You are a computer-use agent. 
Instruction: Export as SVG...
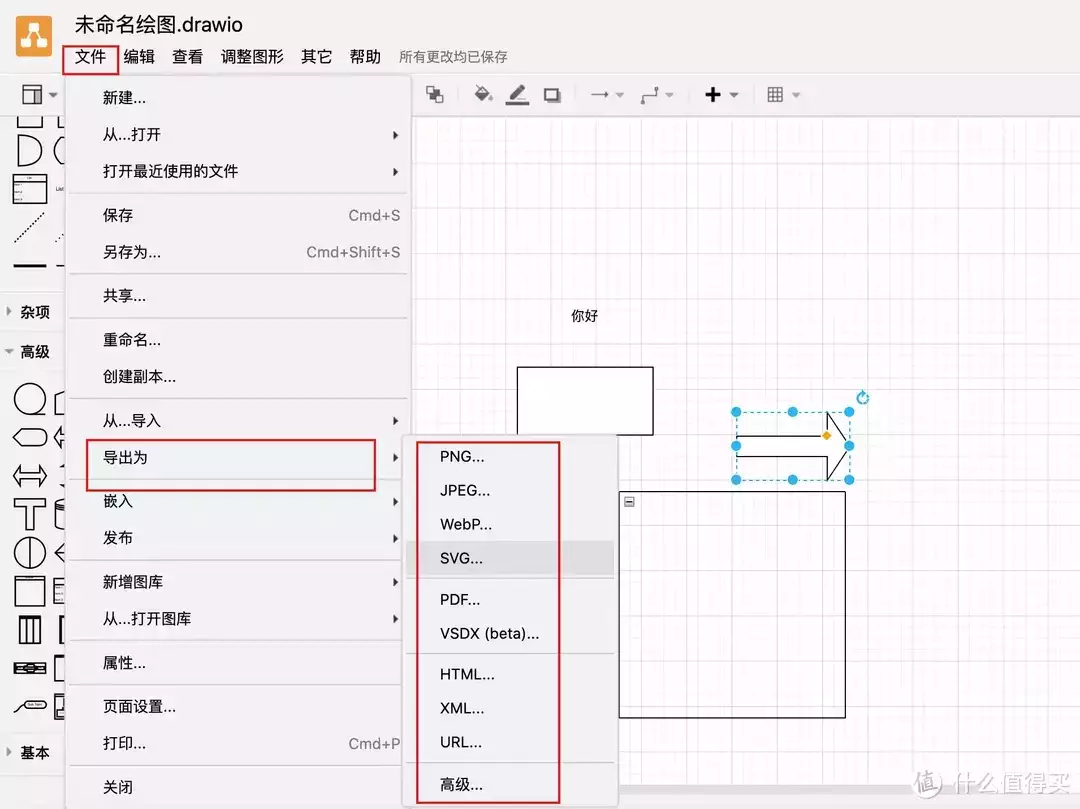(x=510, y=558)
